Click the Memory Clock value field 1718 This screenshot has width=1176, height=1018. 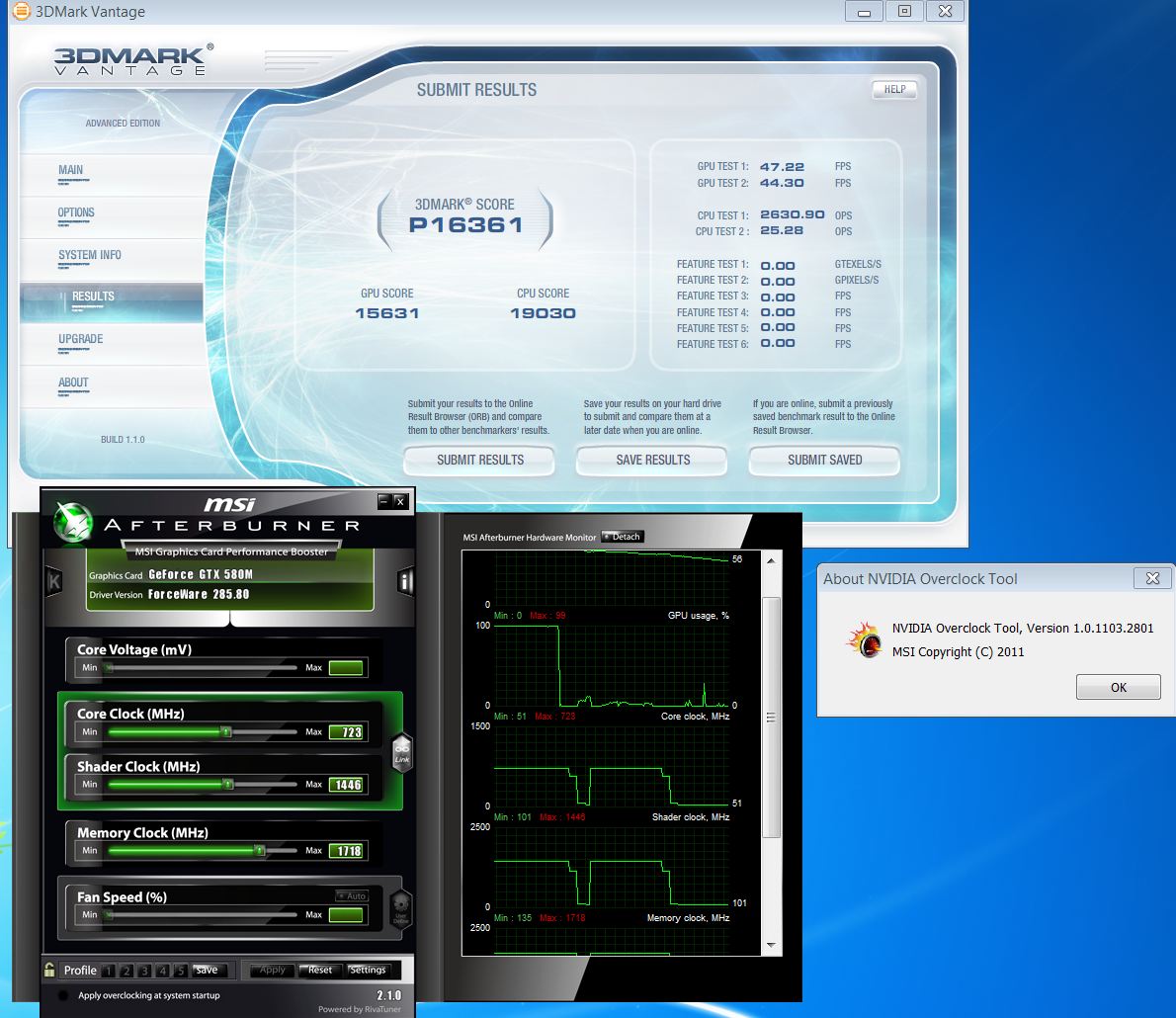(x=346, y=851)
